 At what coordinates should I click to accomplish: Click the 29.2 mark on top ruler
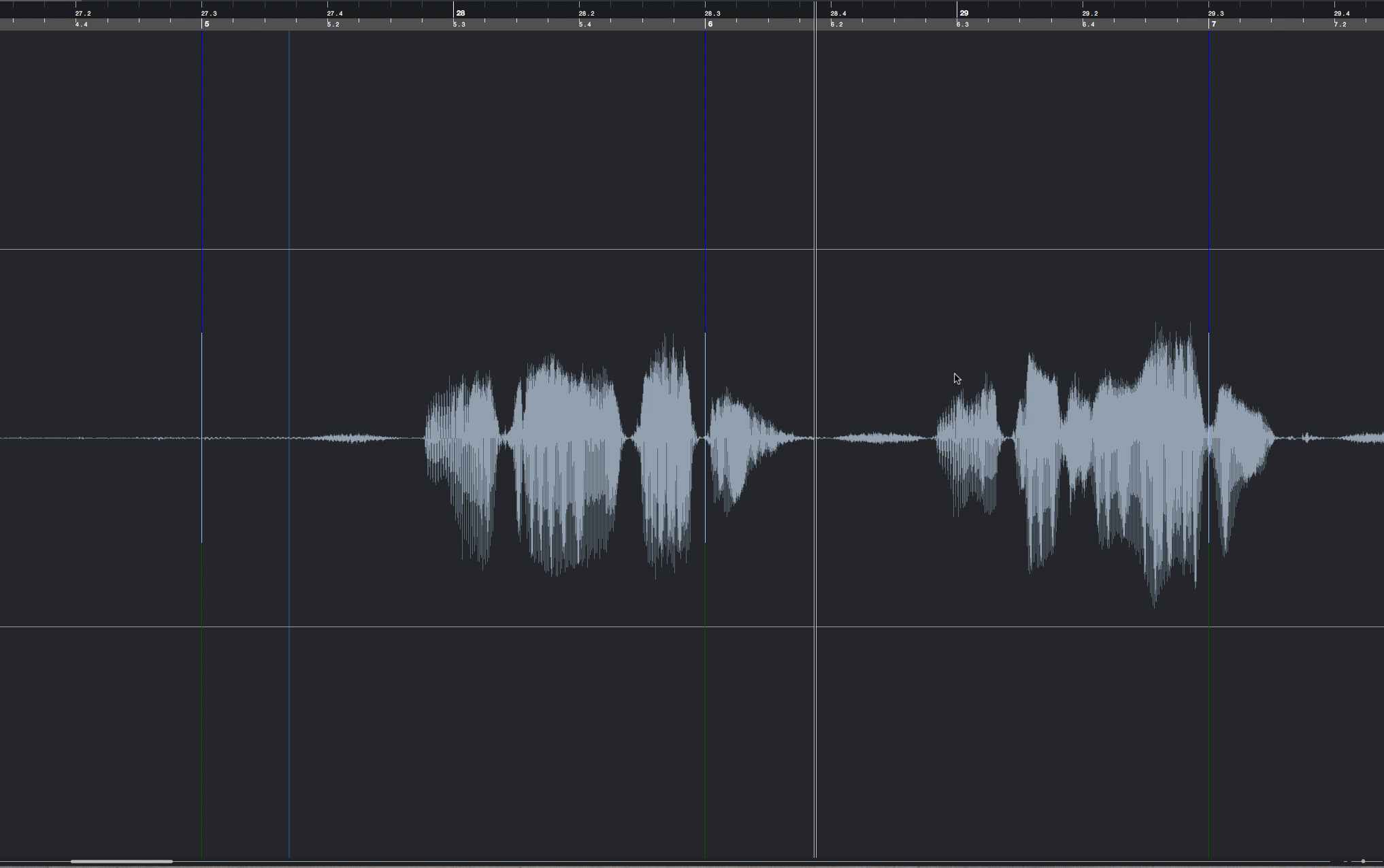pyautogui.click(x=1089, y=14)
